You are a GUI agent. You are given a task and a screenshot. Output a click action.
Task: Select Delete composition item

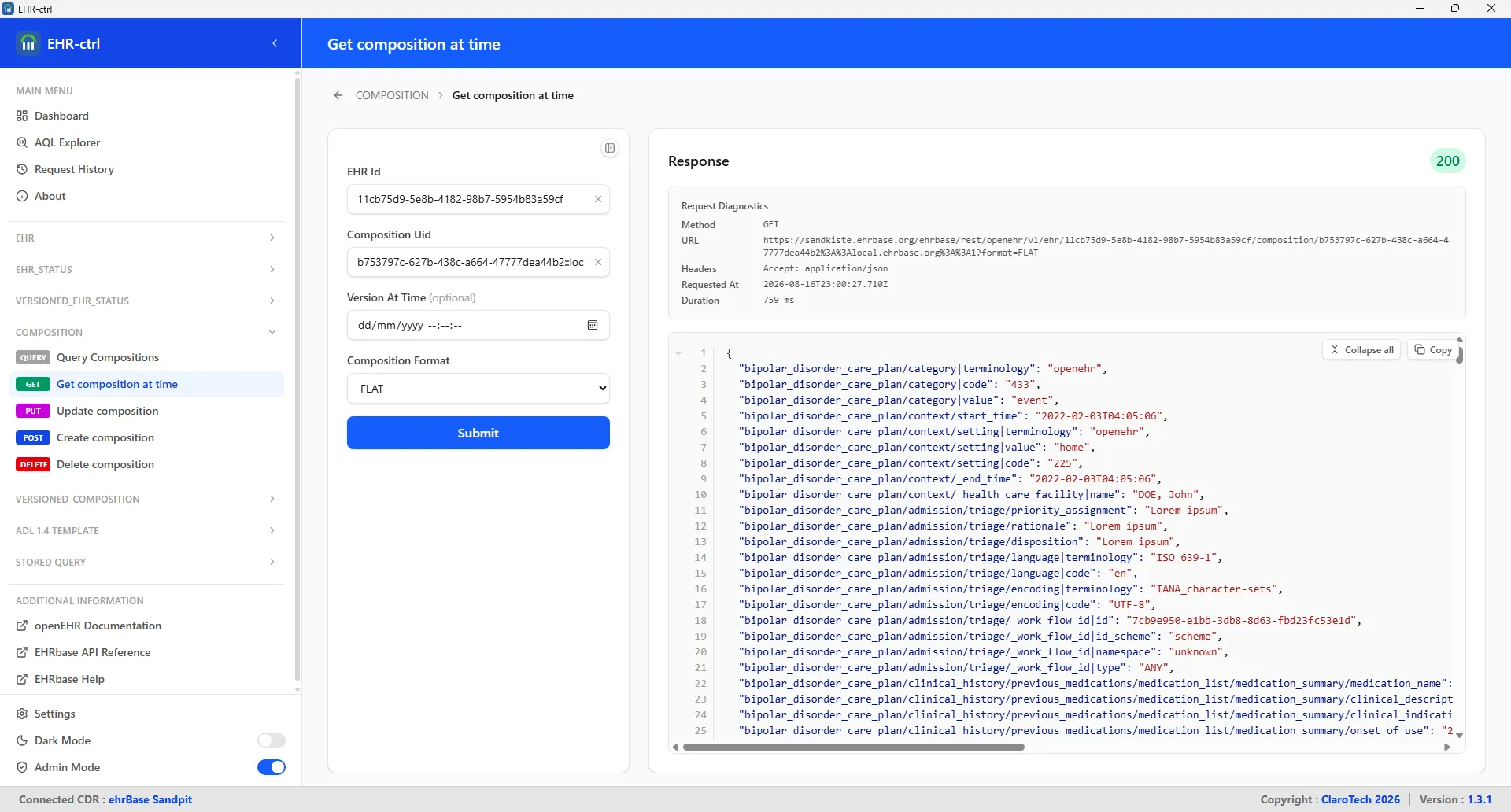147,464
